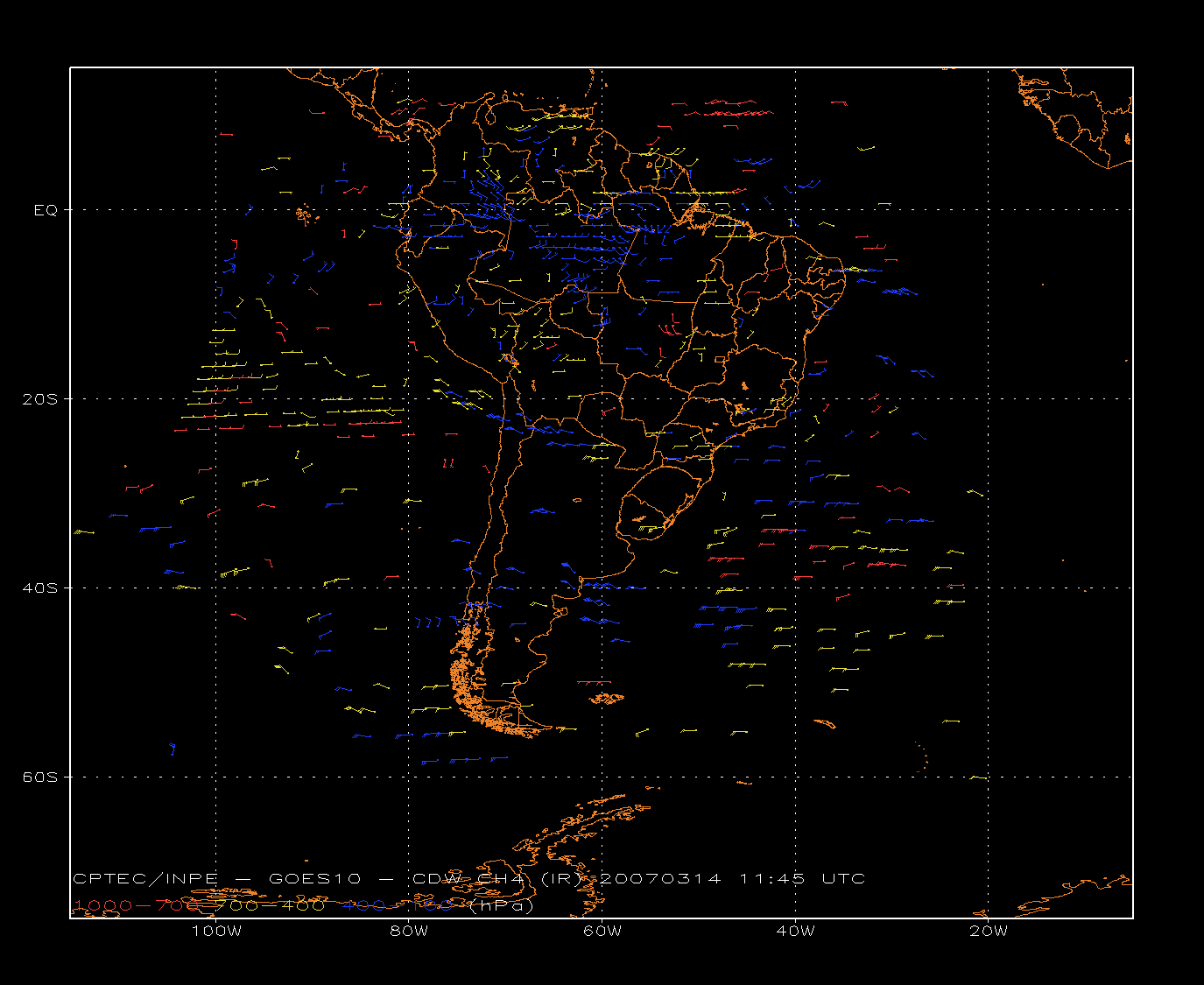
Task: Click the "60S" latitude axis label
Action: [x=41, y=777]
